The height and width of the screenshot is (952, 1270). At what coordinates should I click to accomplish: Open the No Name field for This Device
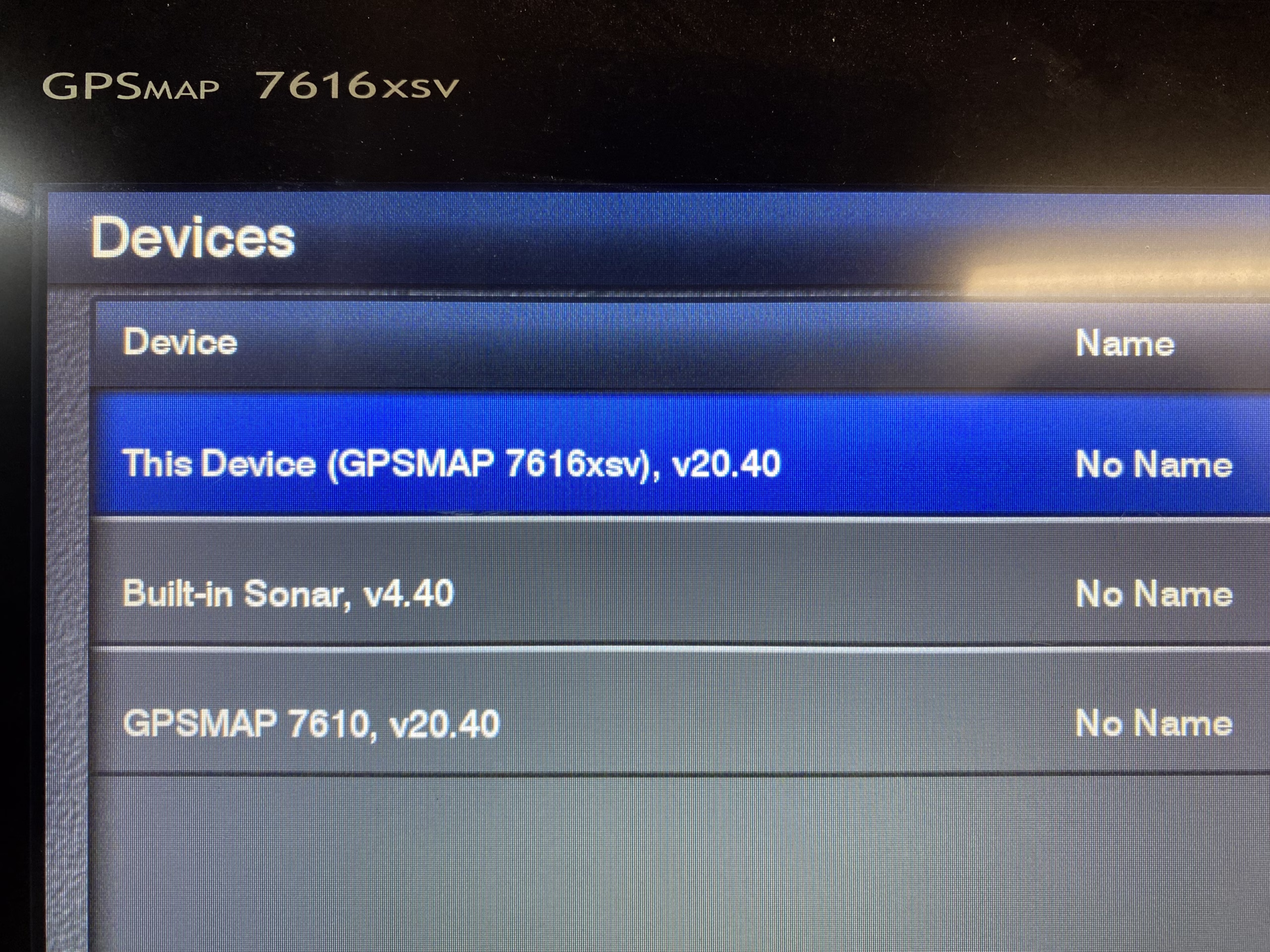[x=1153, y=464]
